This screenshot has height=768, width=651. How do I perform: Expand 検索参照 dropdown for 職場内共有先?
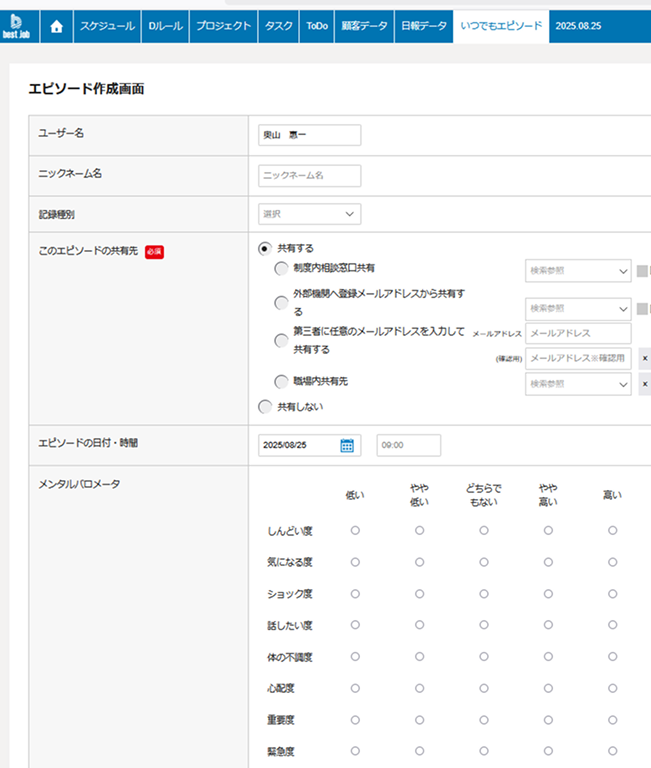coord(578,384)
